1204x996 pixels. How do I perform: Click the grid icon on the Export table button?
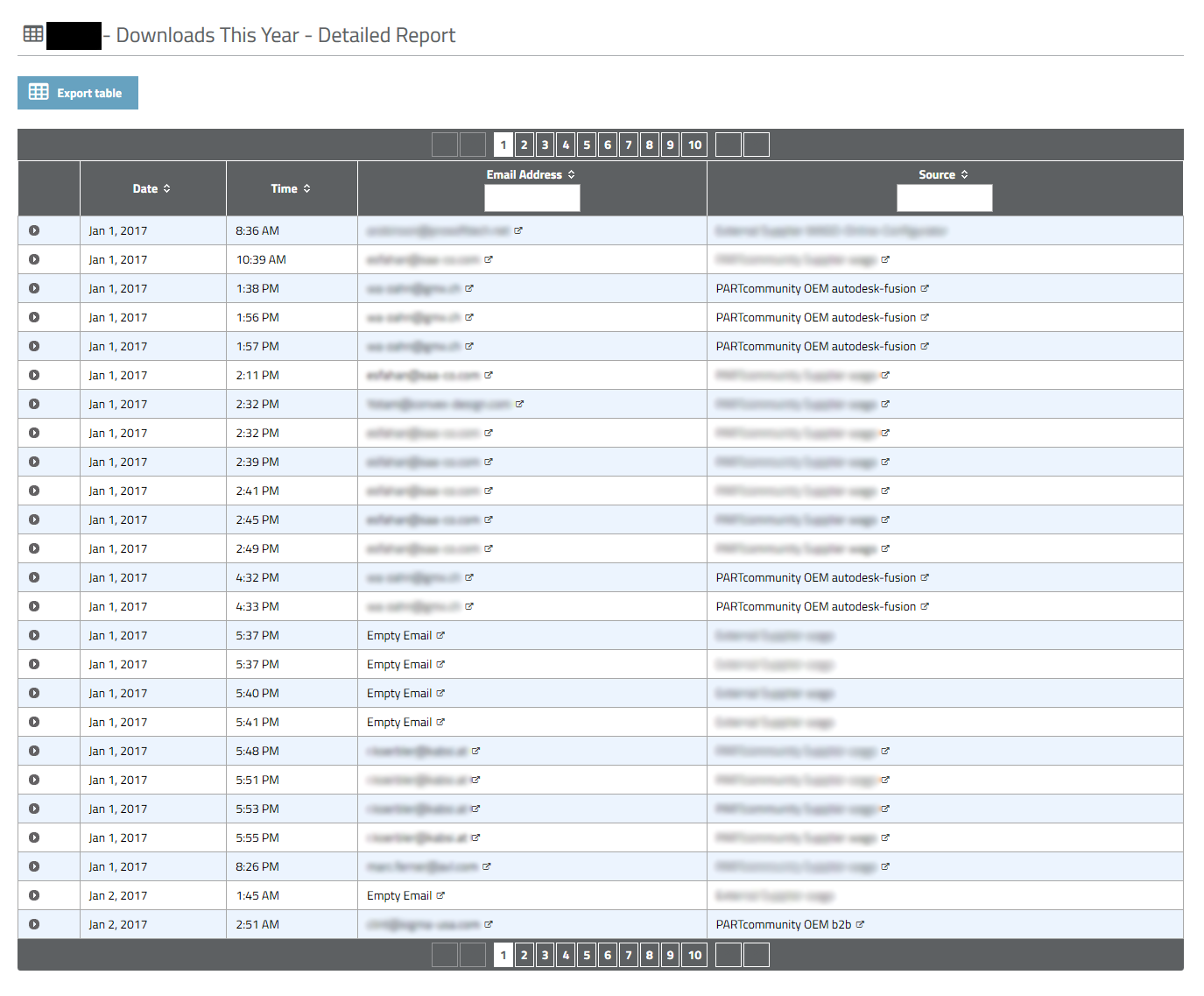click(x=39, y=92)
